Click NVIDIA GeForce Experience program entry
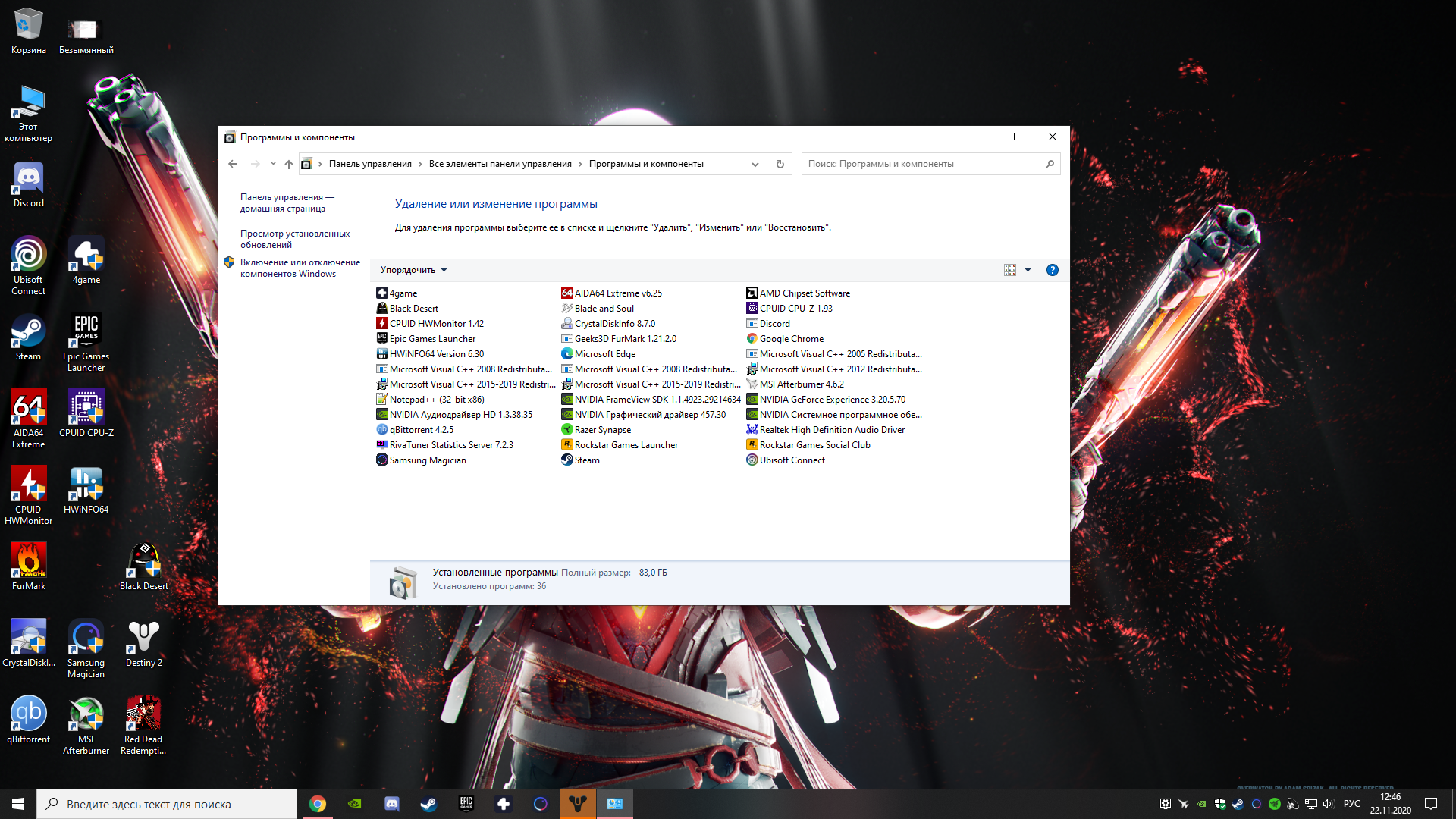1456x819 pixels. [832, 399]
